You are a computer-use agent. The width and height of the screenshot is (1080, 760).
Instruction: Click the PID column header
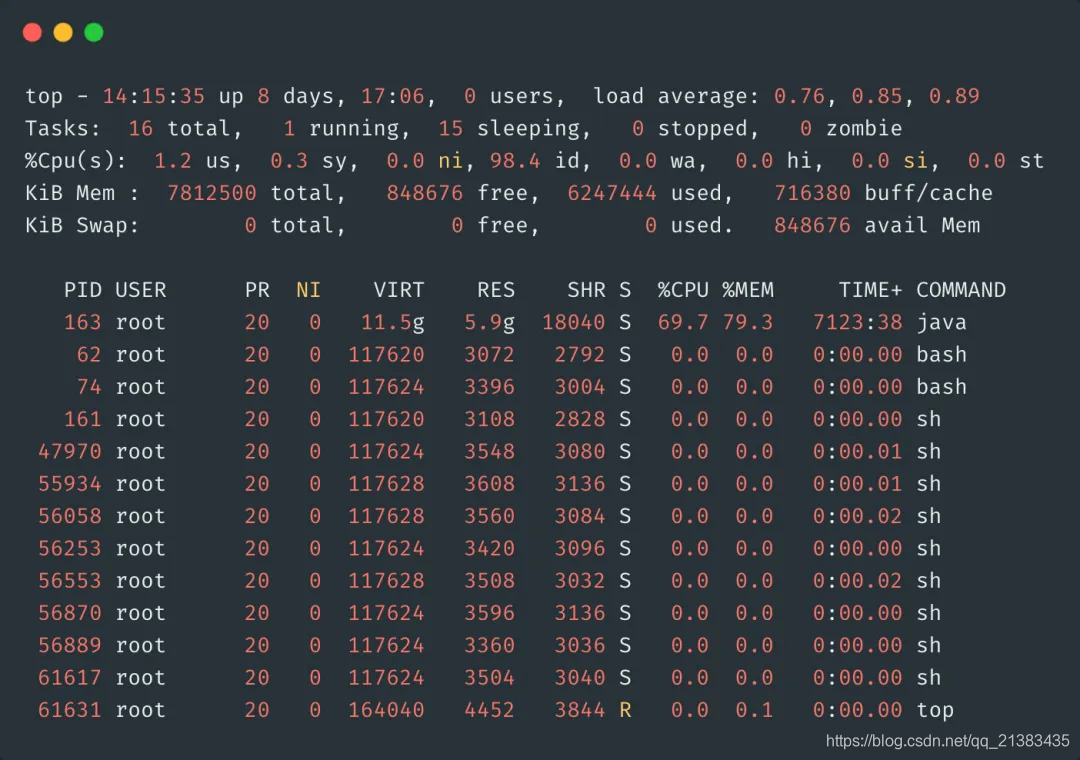point(83,290)
